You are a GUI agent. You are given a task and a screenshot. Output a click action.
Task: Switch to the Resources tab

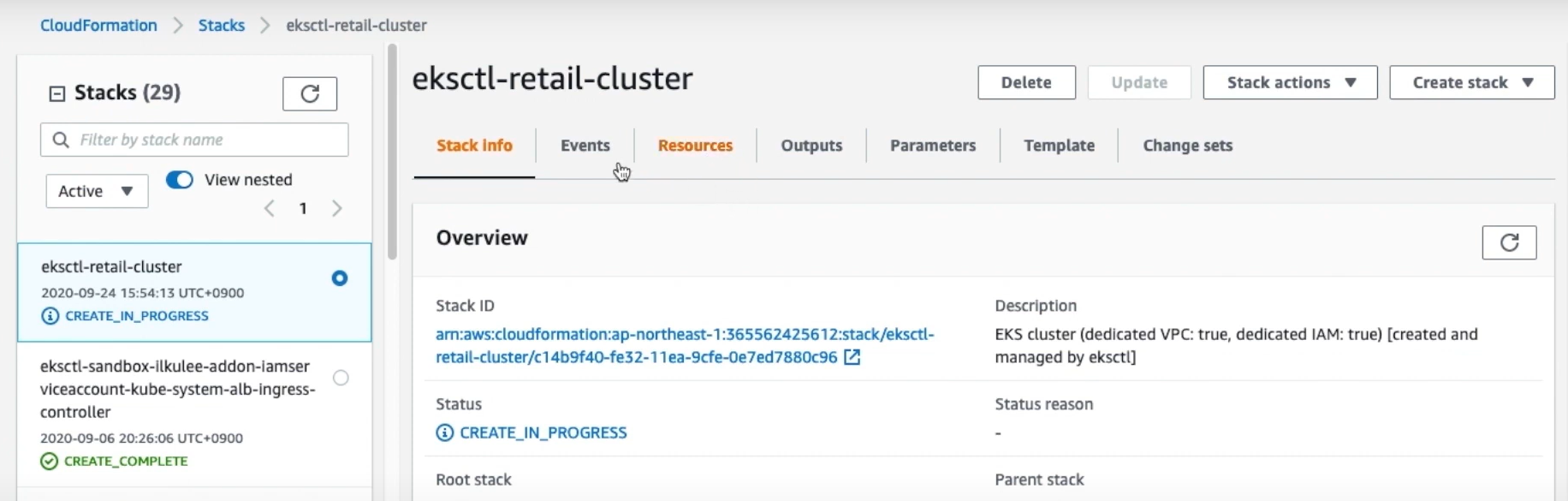pos(695,146)
